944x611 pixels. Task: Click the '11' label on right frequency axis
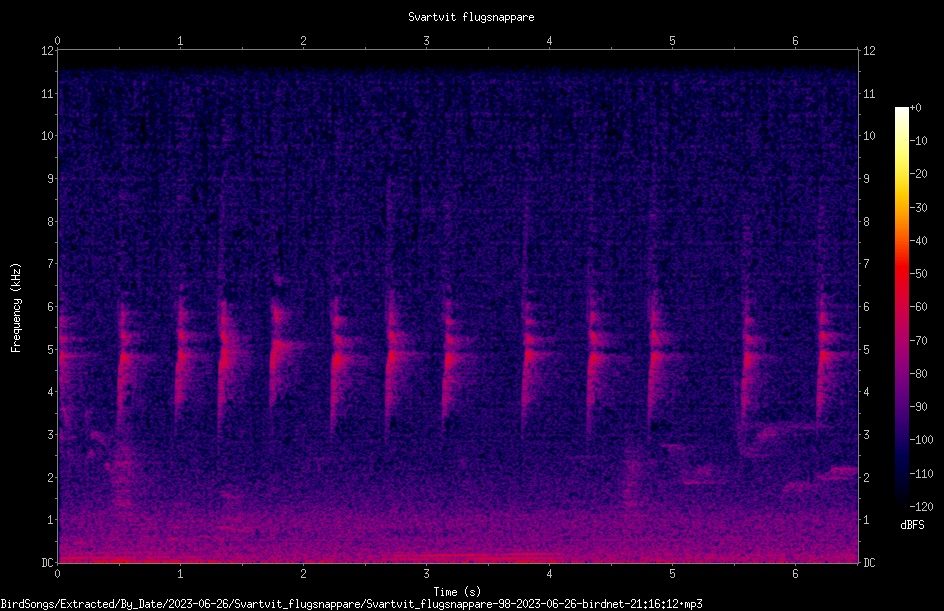click(869, 93)
